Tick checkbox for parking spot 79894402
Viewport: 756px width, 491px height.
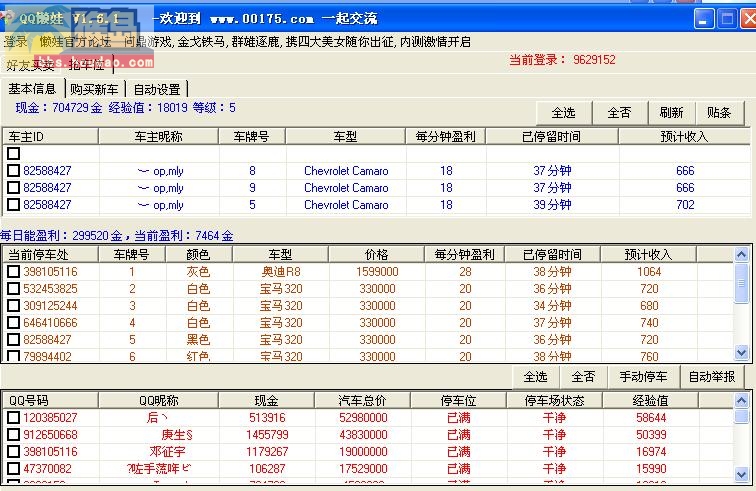point(14,356)
